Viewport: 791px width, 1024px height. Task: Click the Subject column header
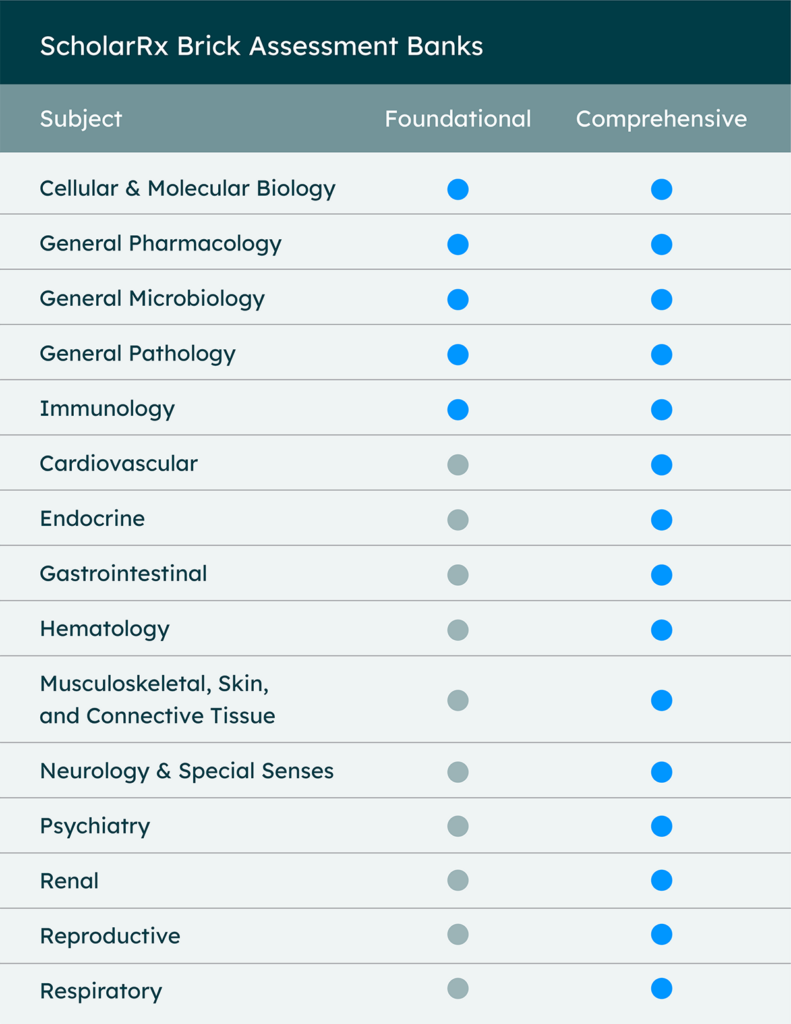click(81, 120)
